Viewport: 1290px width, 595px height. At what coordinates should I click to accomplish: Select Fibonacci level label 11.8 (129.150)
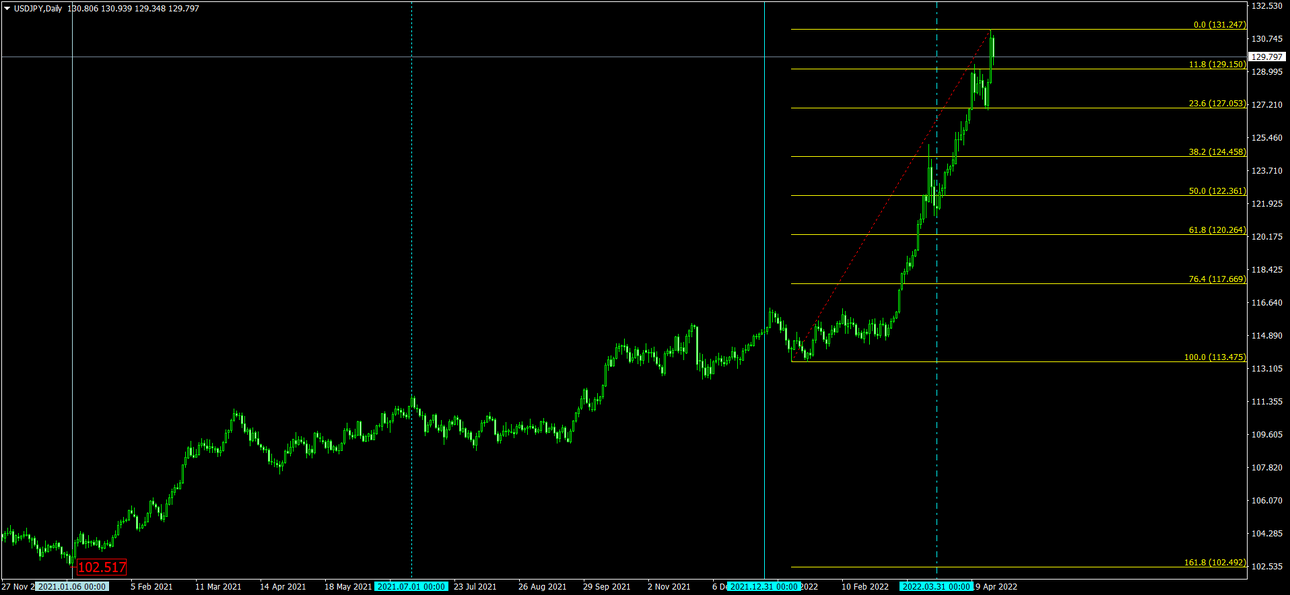[1217, 64]
